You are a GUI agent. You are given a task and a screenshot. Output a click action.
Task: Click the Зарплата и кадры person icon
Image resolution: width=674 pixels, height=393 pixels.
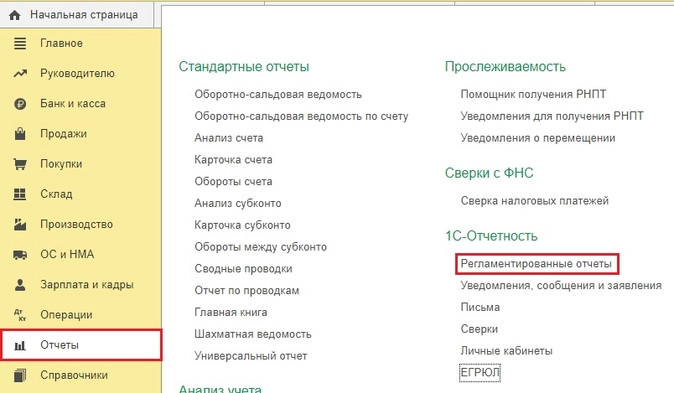tap(20, 285)
